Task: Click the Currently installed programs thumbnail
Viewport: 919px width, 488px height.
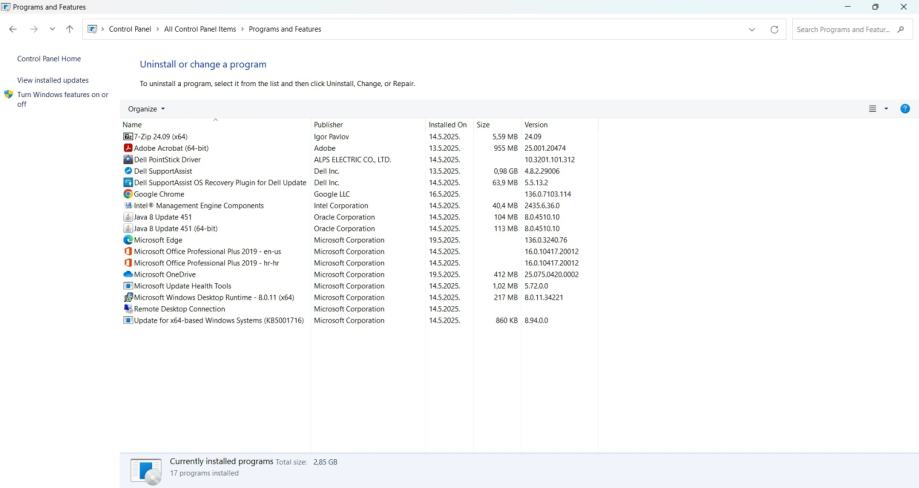Action: point(146,472)
